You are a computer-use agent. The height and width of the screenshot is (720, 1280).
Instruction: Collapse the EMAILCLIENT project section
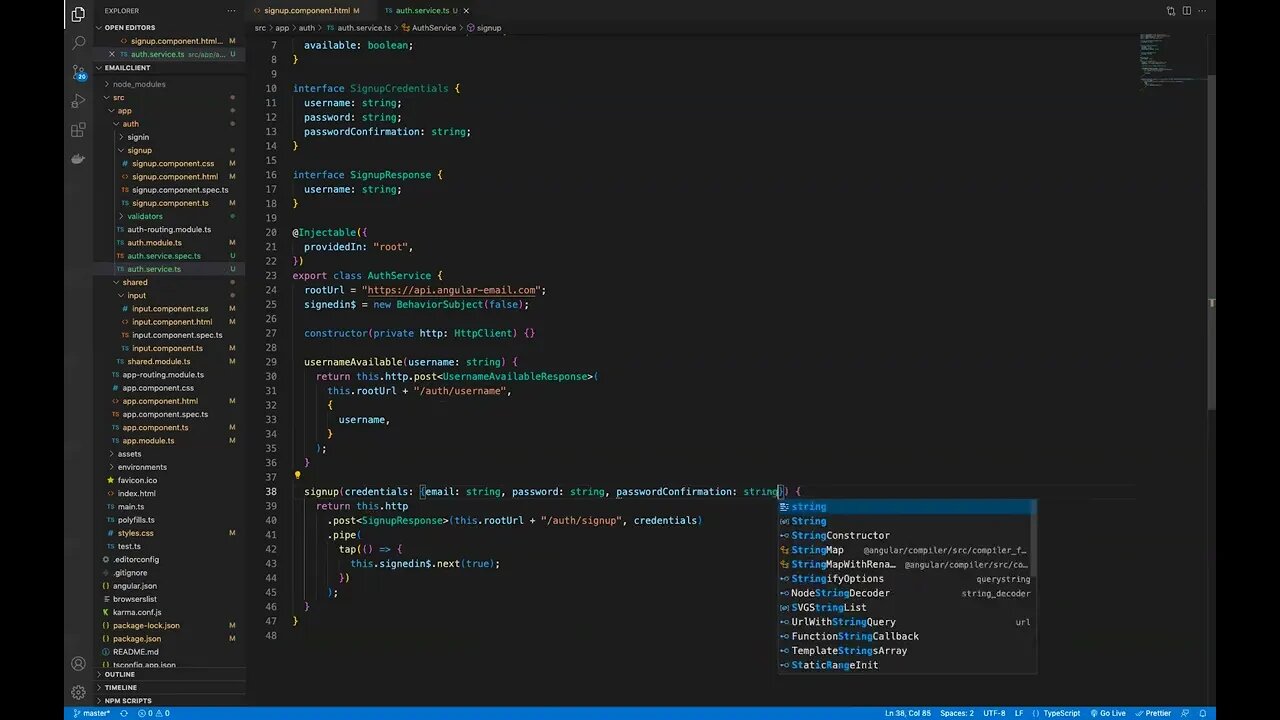127,68
